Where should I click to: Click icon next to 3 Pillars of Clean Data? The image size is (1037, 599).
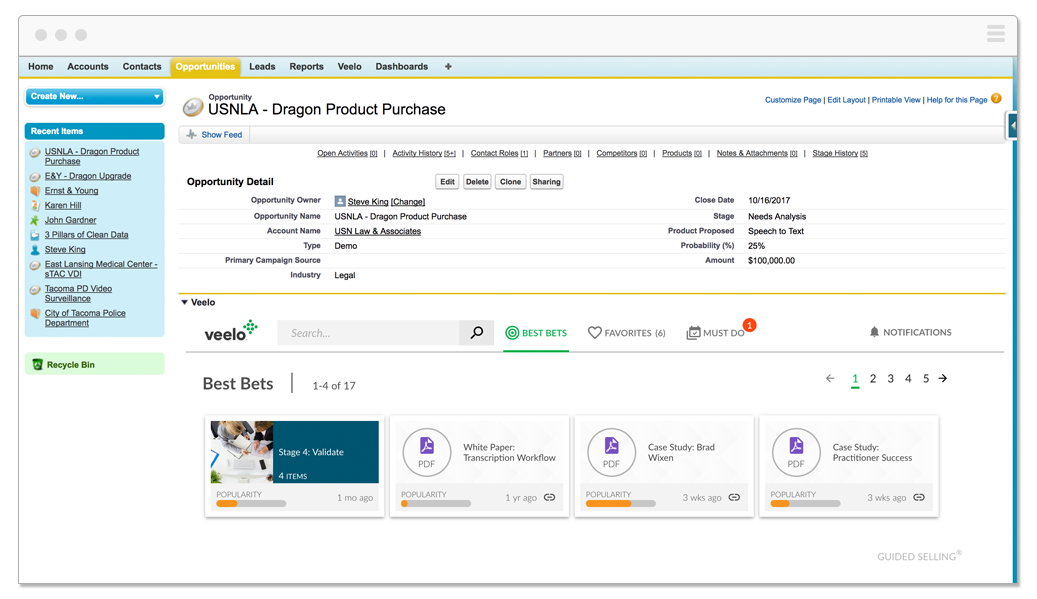[x=35, y=235]
